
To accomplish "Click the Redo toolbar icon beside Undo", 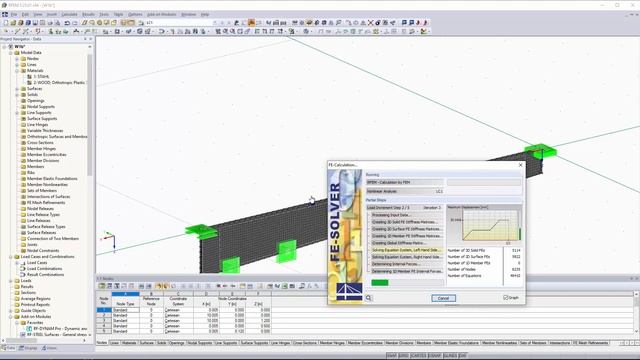I will 75,23.
